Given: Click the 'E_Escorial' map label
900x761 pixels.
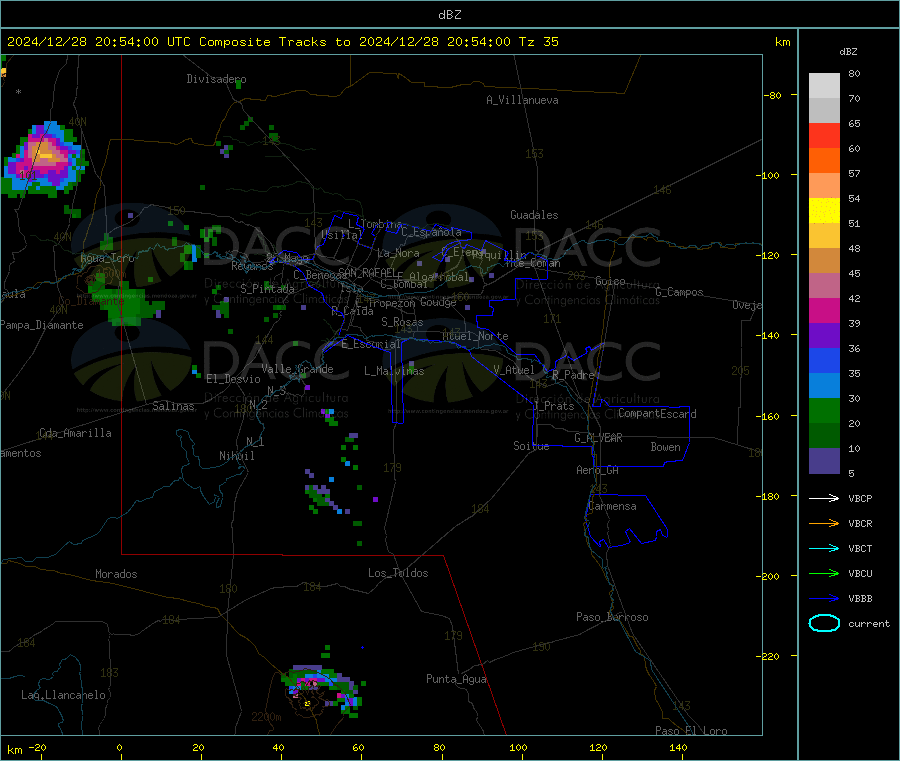Looking at the screenshot, I should point(371,344).
